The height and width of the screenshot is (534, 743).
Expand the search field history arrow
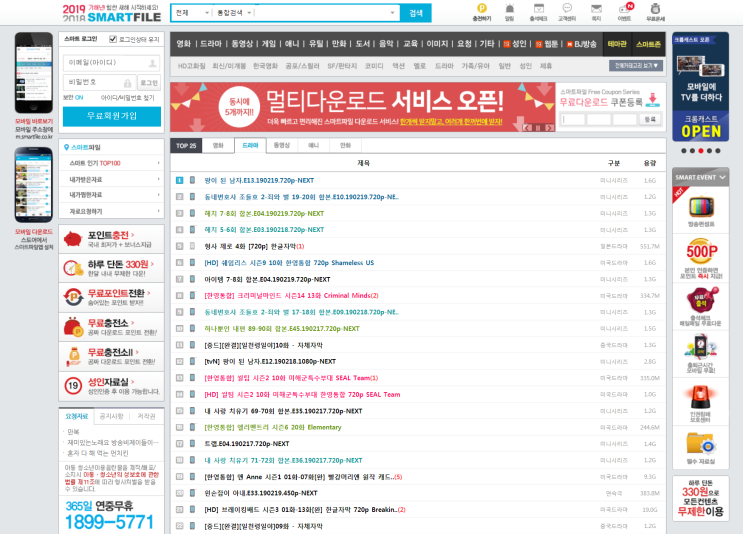[392, 13]
